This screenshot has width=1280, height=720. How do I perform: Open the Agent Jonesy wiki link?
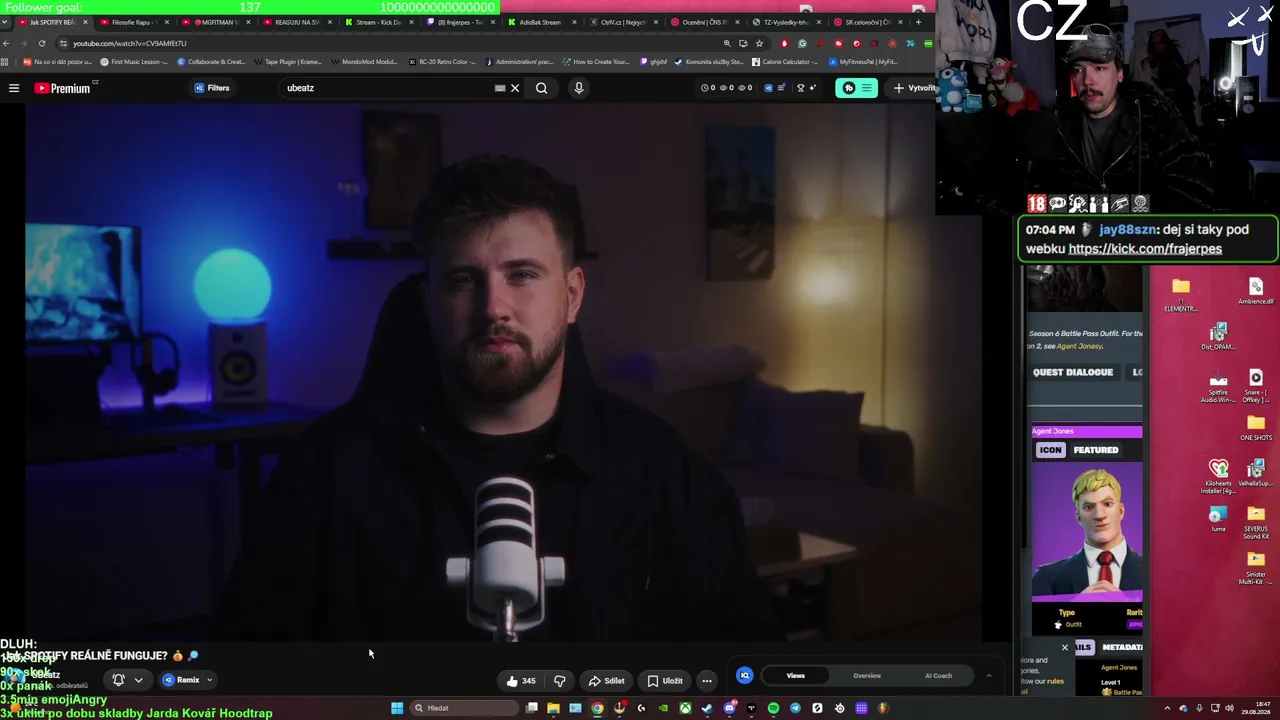pos(1080,346)
